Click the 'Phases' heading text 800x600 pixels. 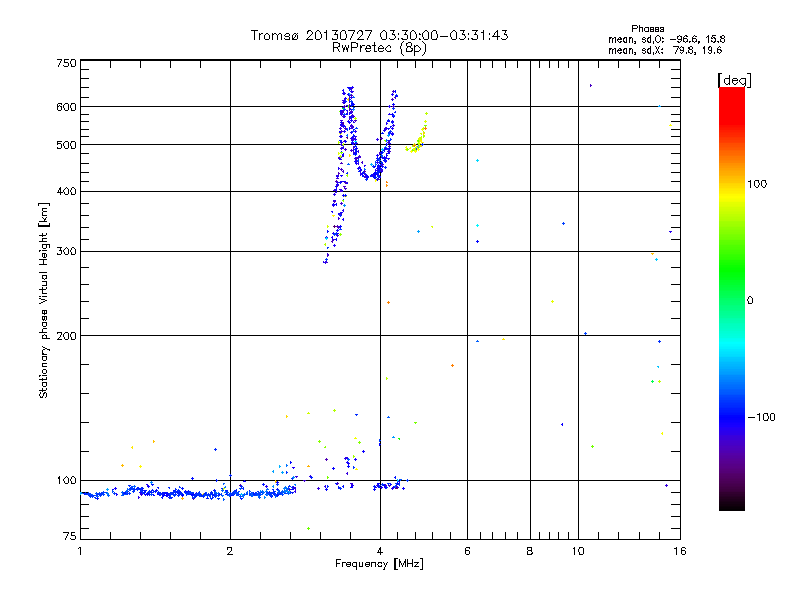(647, 29)
